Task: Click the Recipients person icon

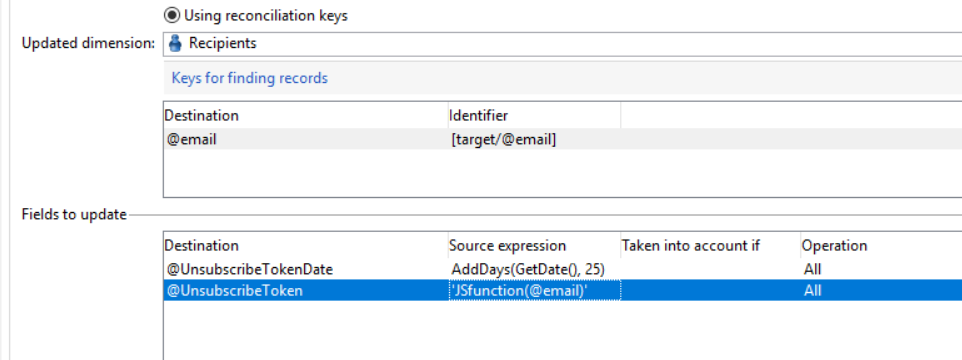Action: point(175,44)
